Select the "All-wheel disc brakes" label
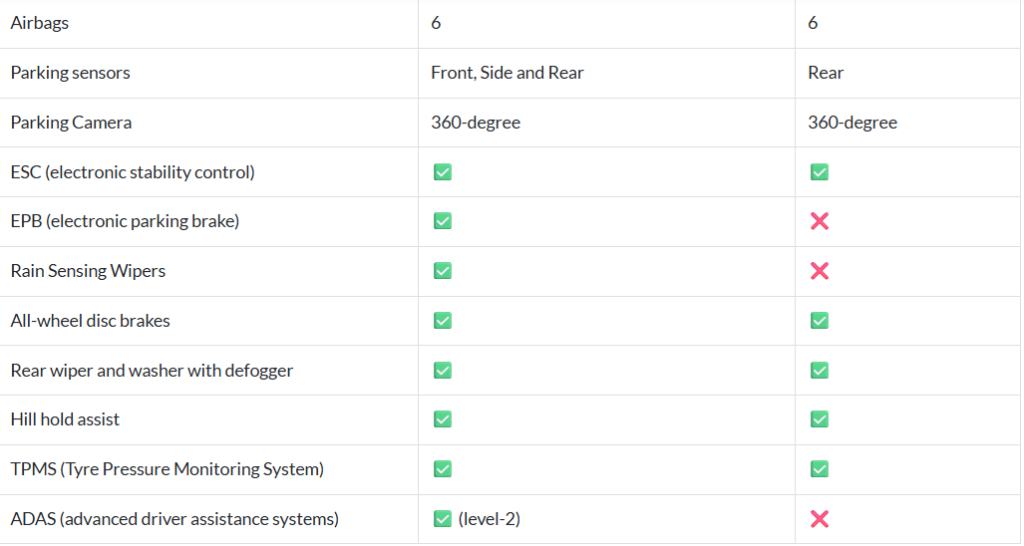Screen dimensions: 1024x546 point(90,321)
